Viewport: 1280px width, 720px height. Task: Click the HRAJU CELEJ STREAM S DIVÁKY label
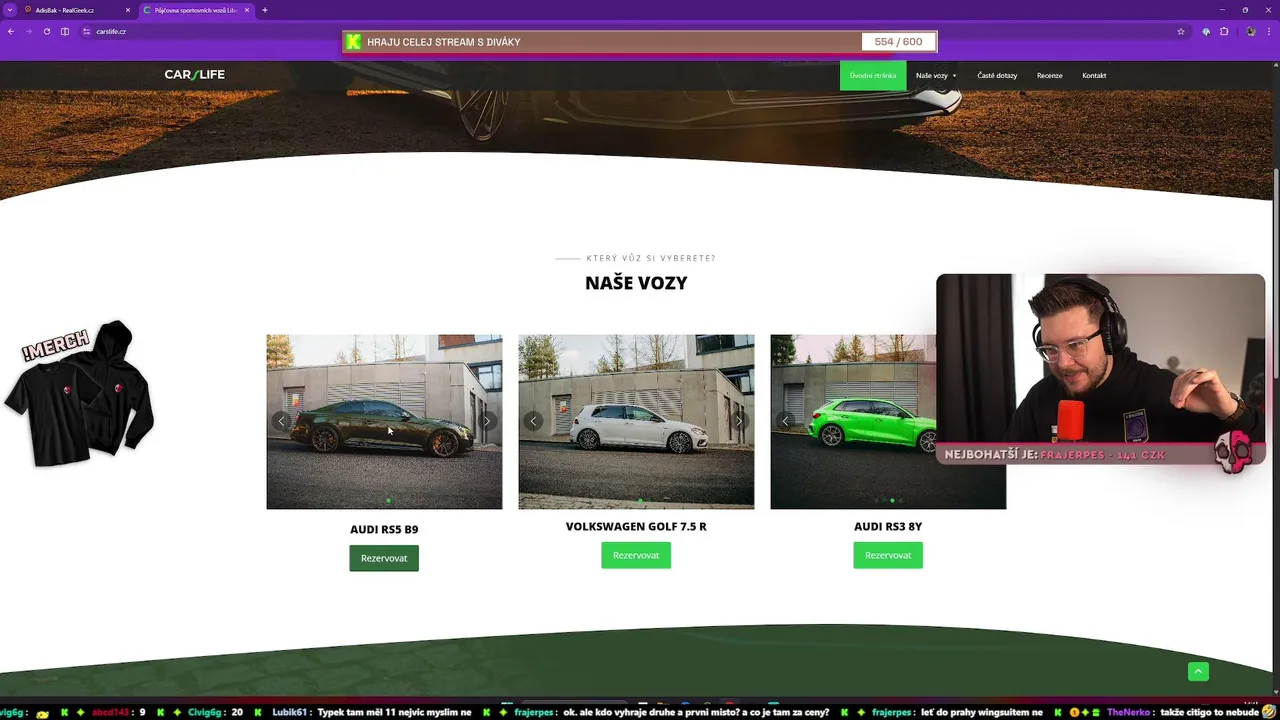[444, 42]
